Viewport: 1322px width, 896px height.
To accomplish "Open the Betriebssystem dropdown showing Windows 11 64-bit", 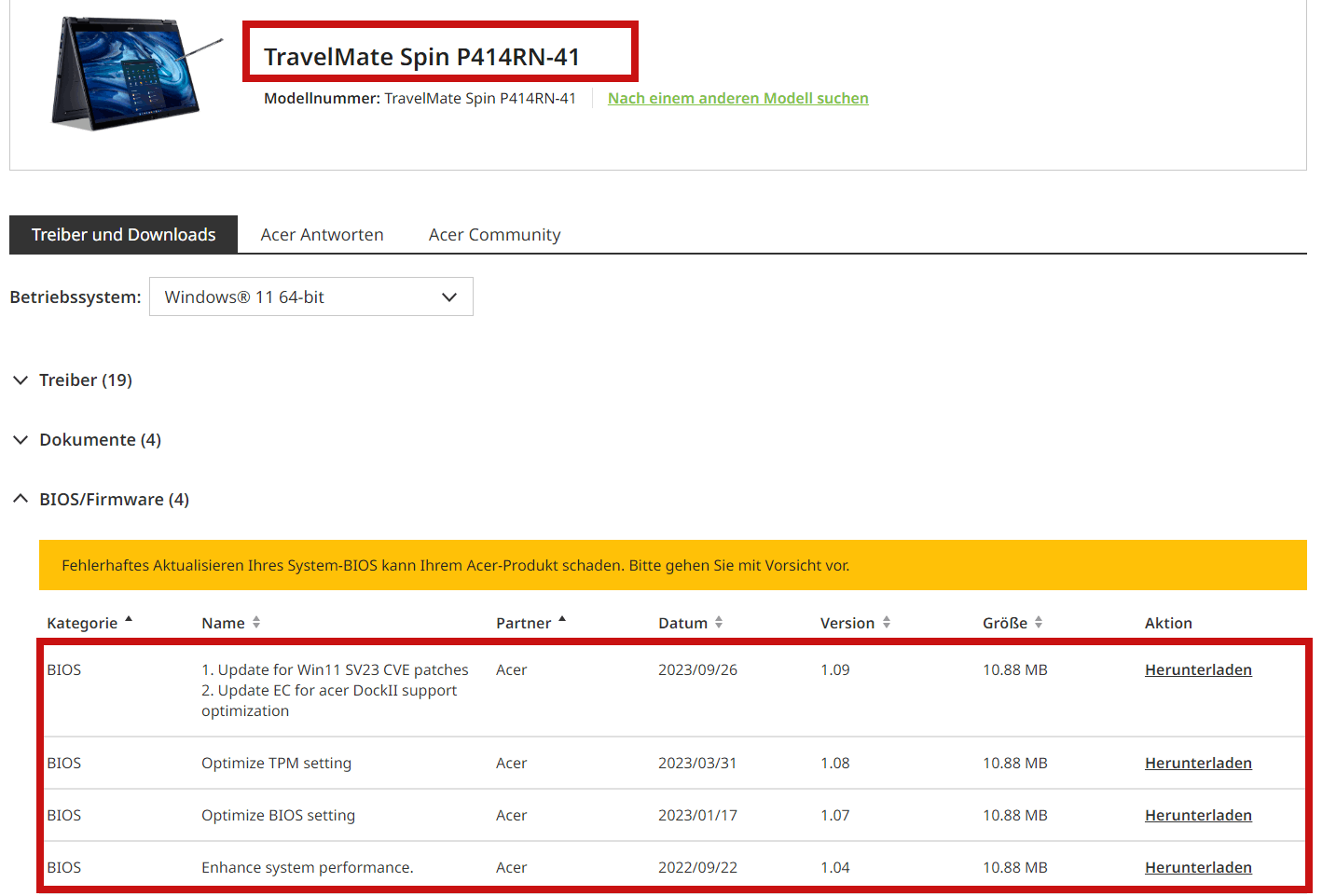I will point(310,296).
